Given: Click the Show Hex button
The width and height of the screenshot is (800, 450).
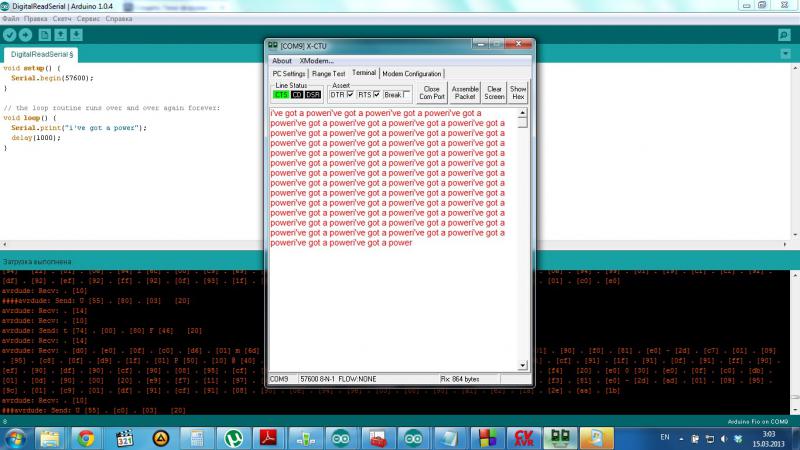Looking at the screenshot, I should coord(518,93).
